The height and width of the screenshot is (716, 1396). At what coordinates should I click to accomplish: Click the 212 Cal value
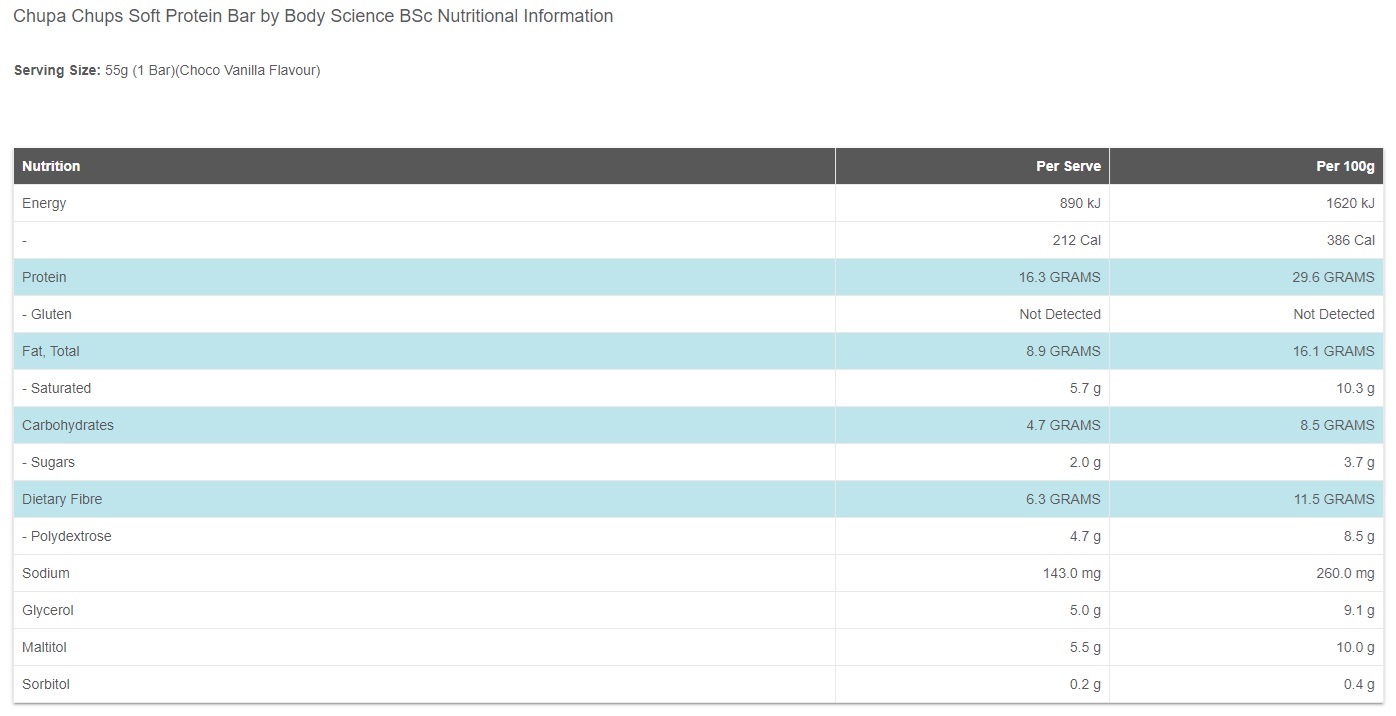pyautogui.click(x=1077, y=240)
